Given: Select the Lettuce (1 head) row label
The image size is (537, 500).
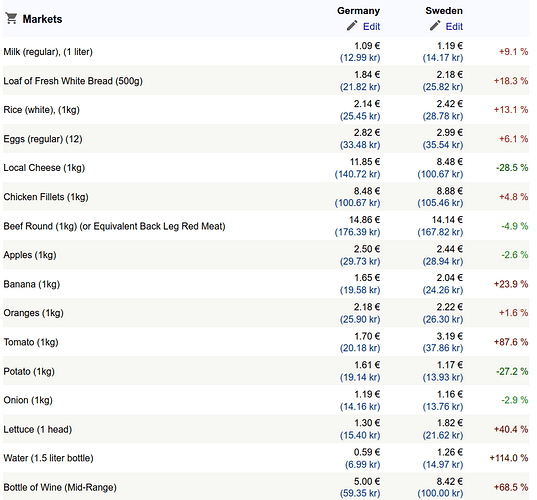Looking at the screenshot, I should coord(38,429).
